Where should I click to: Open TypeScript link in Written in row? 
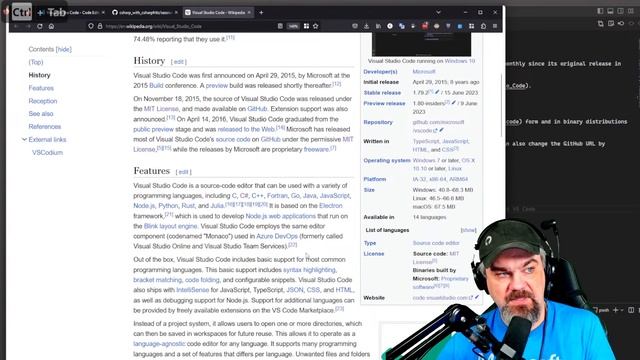[426, 141]
